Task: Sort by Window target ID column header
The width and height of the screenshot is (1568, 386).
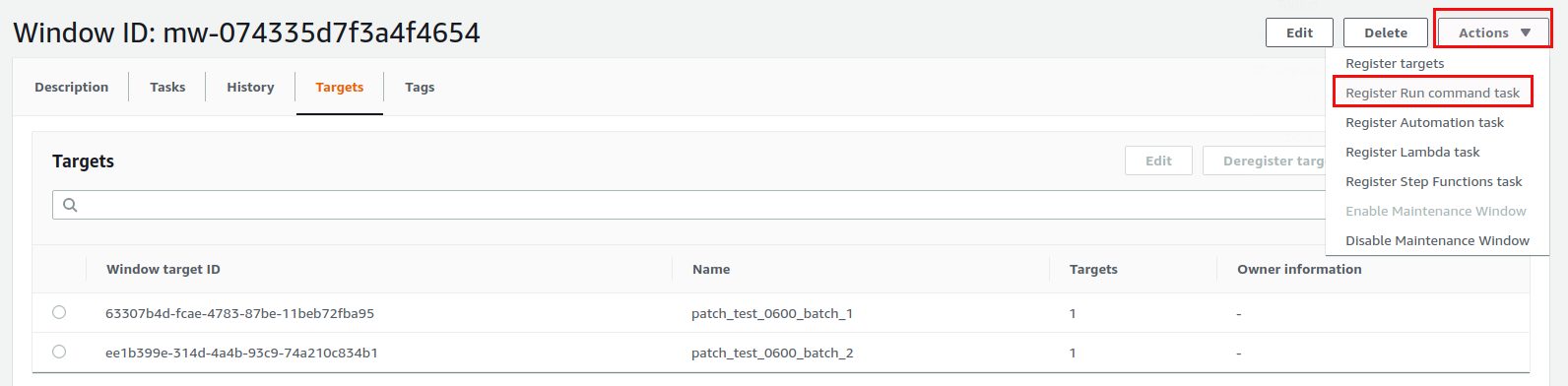Action: 163,269
